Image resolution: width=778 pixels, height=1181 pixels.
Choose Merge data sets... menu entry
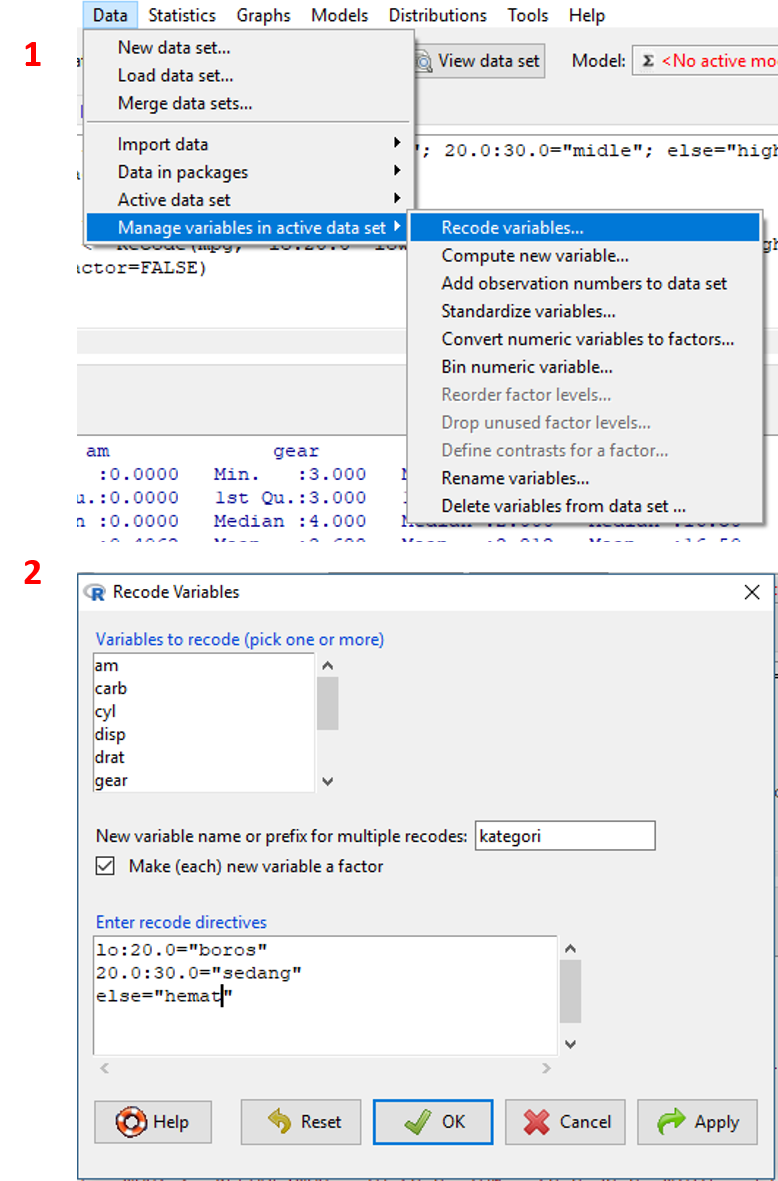tap(249, 104)
